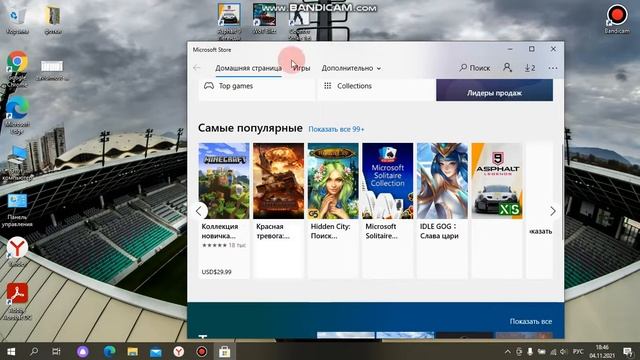This screenshot has height=360, width=640.
Task: Open the Recycle Bin on desktop
Action: point(17,20)
